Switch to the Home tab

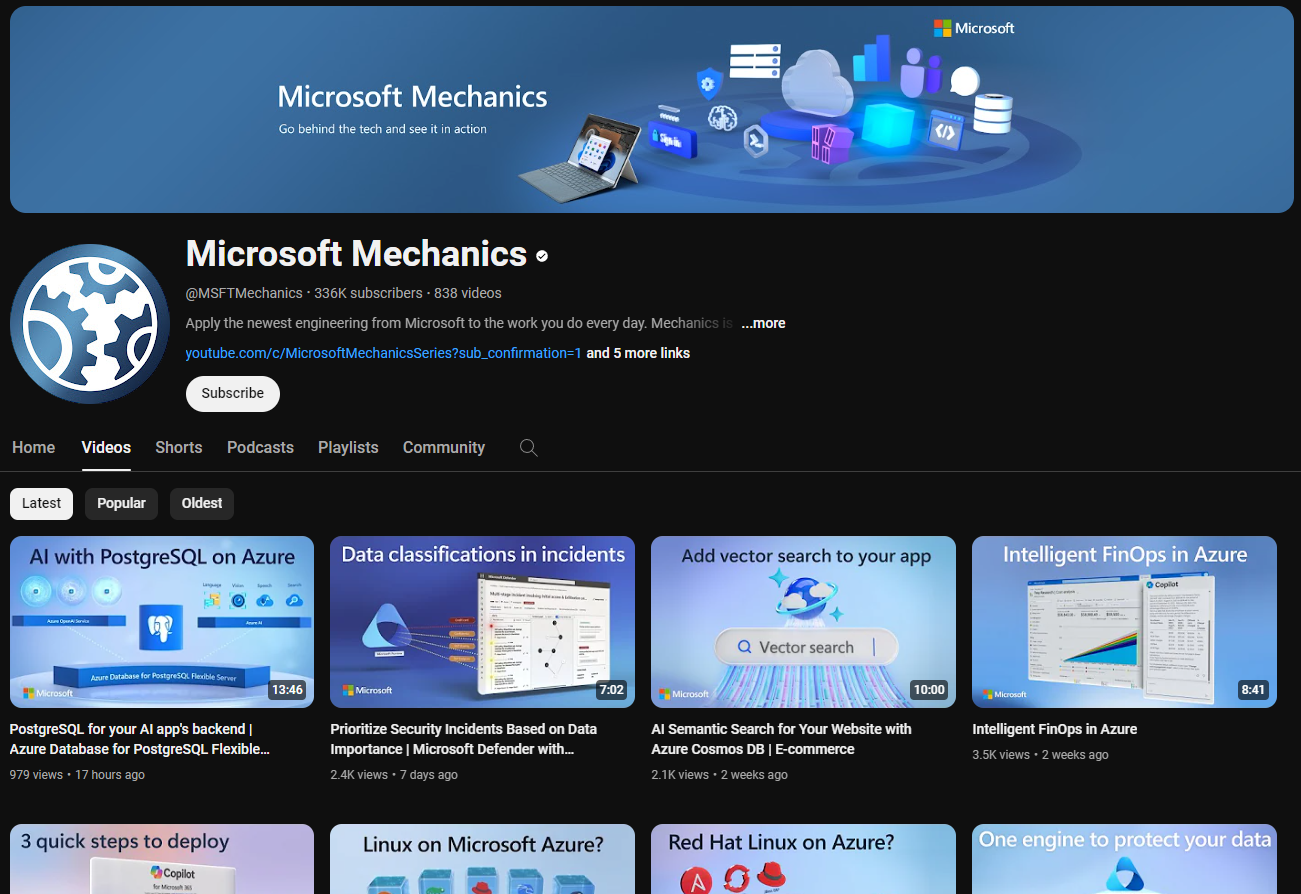[x=33, y=448]
